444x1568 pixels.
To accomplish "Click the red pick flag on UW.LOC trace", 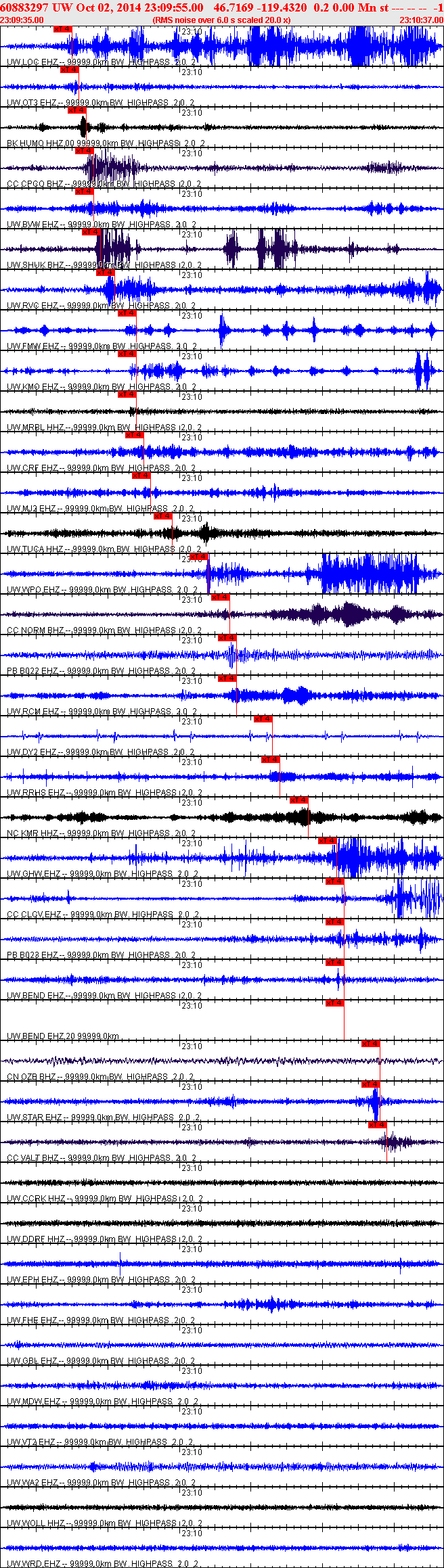I will click(62, 29).
